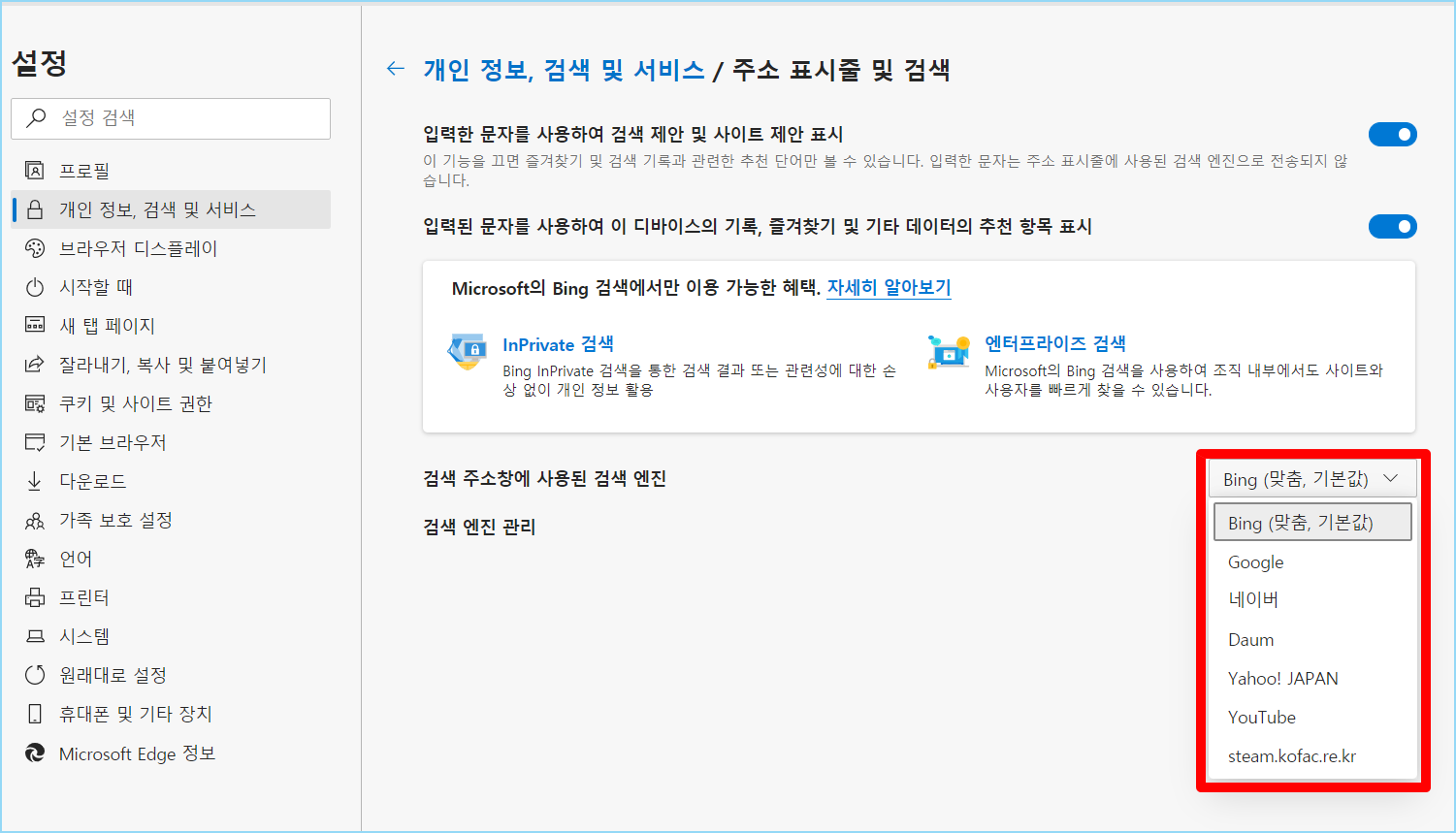Choose Daum from the dropdown list

pos(1312,640)
